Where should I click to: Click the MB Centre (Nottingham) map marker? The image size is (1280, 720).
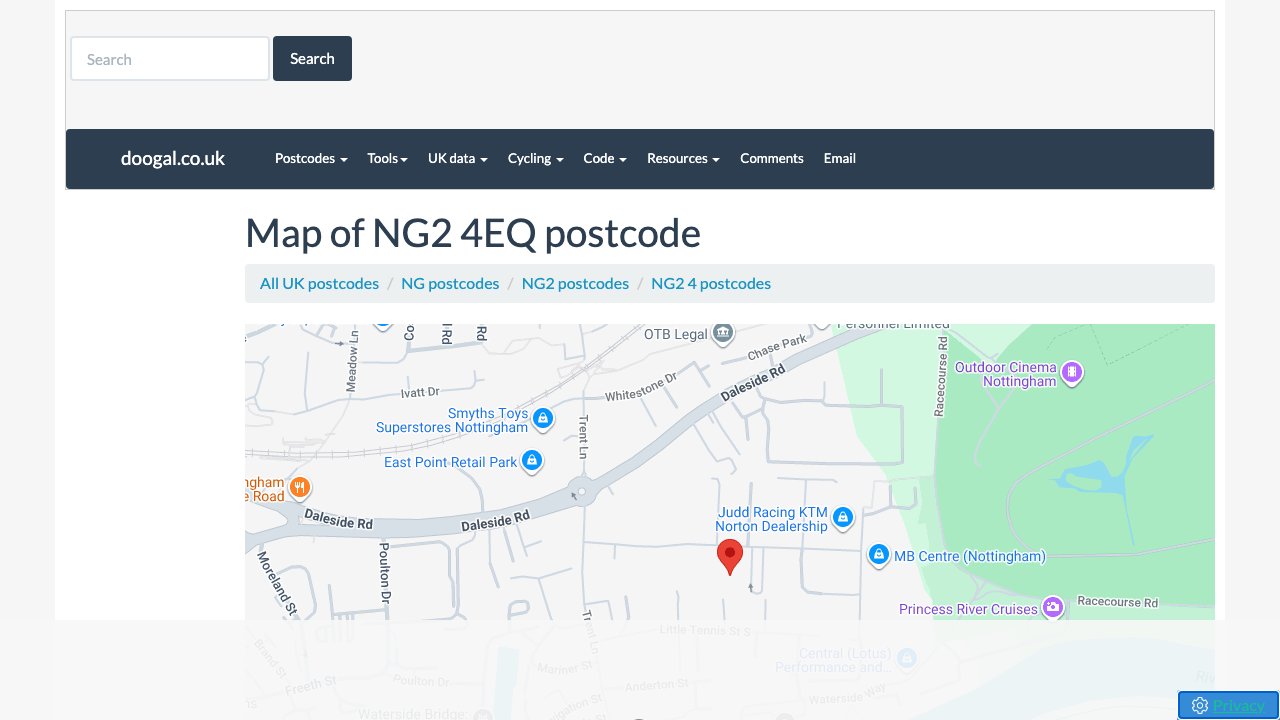click(x=878, y=555)
